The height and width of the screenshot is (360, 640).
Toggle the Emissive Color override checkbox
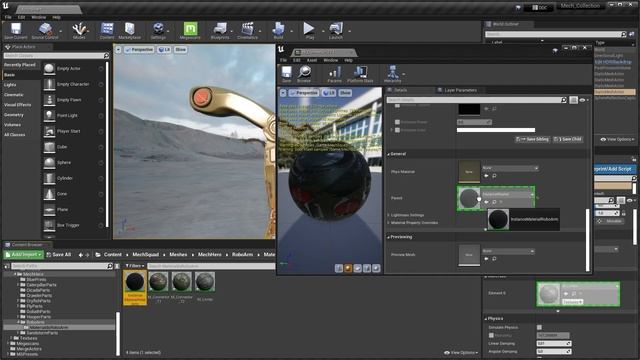pyautogui.click(x=397, y=130)
